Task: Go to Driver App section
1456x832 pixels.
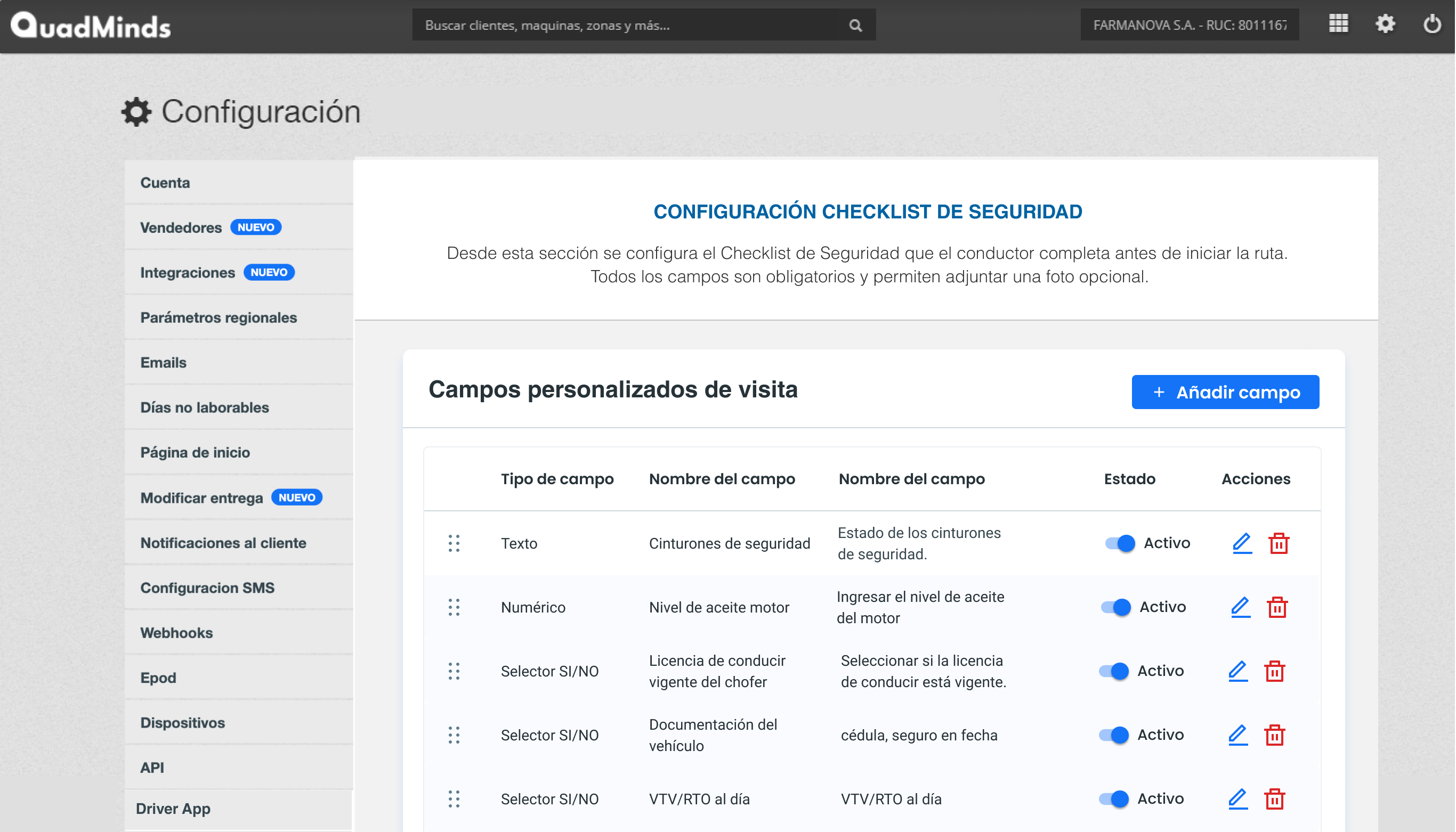Action: click(x=173, y=809)
